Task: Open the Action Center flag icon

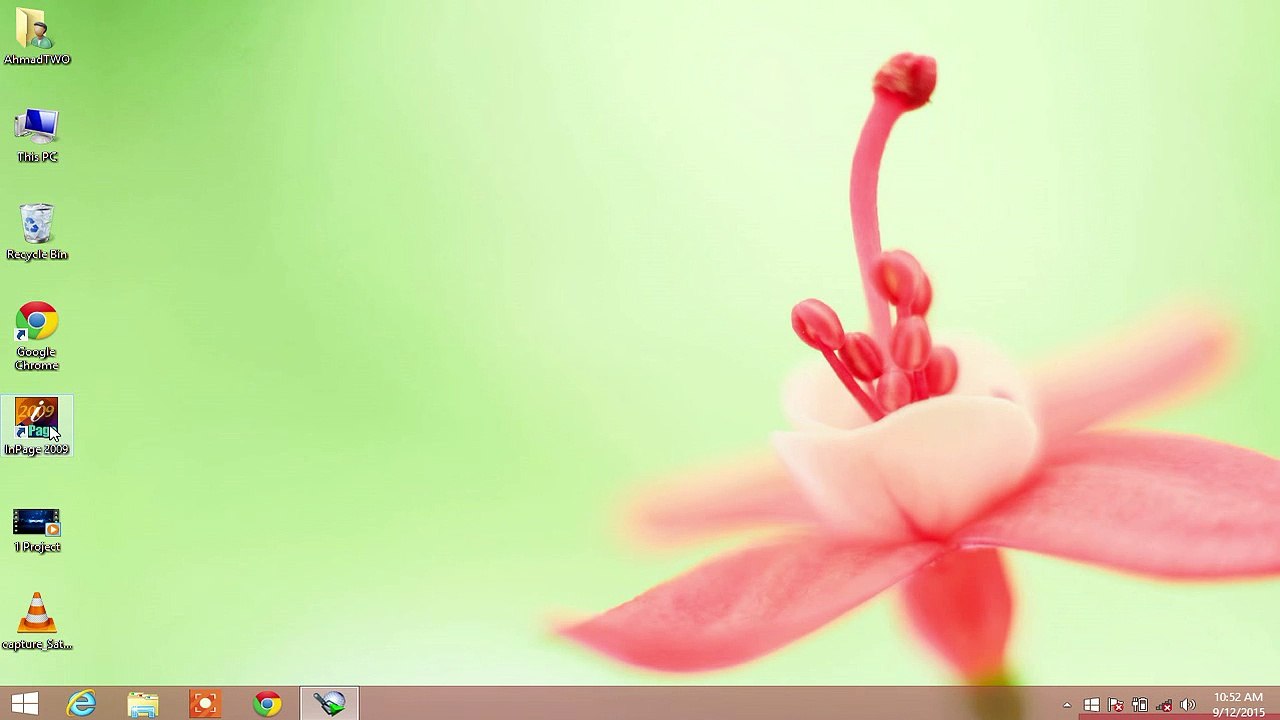Action: (x=1115, y=705)
